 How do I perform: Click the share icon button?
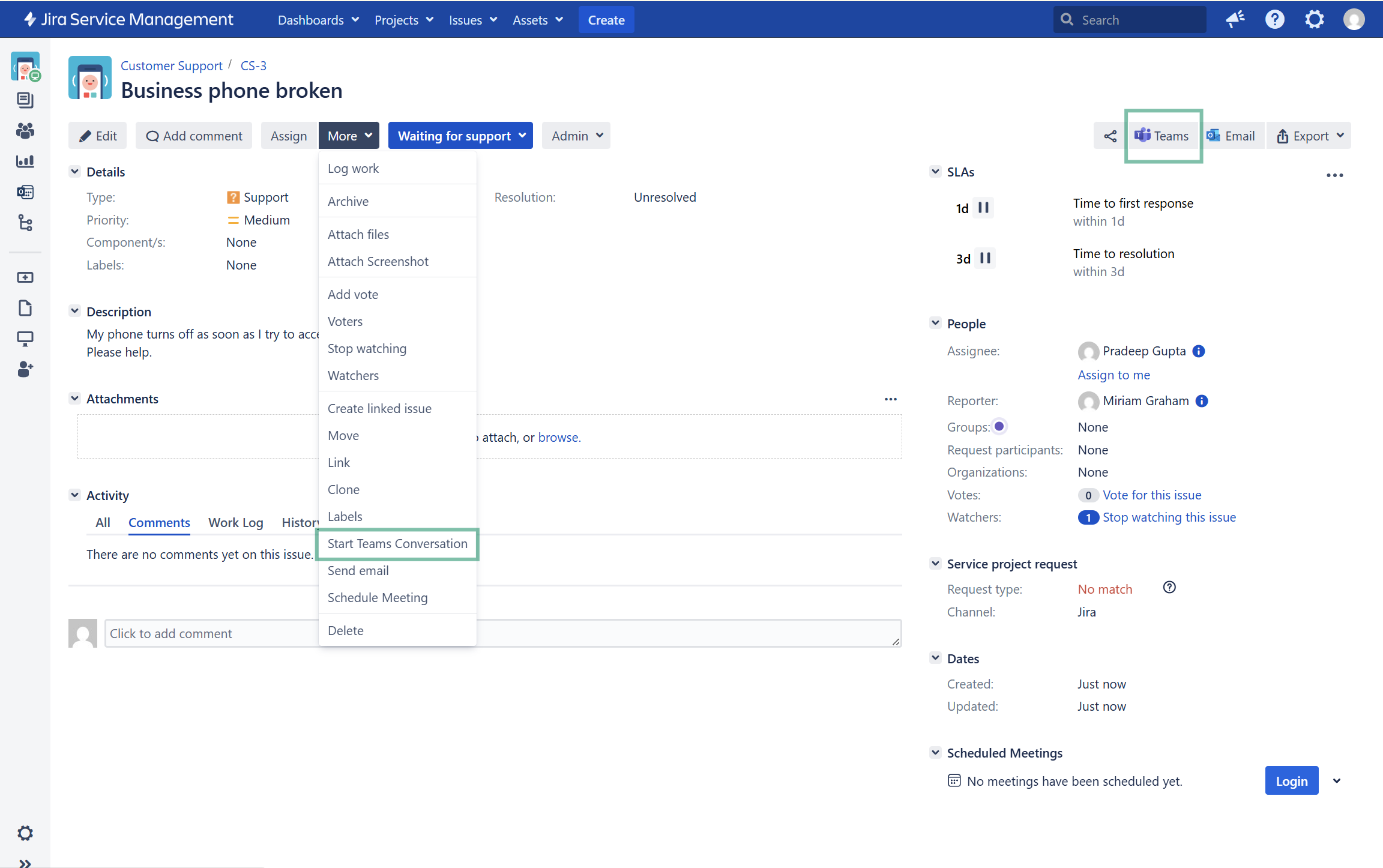pyautogui.click(x=1110, y=136)
